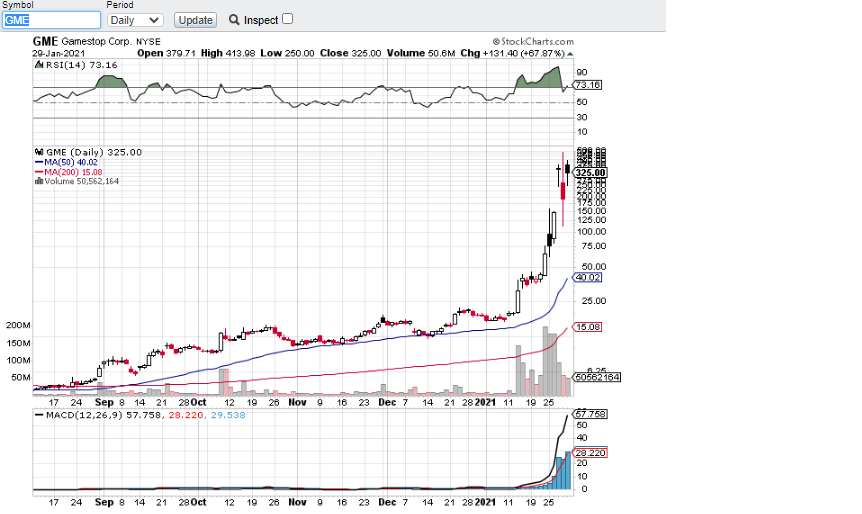The height and width of the screenshot is (514, 862).
Task: Click the green up-triangle change indicator
Action: coord(570,54)
